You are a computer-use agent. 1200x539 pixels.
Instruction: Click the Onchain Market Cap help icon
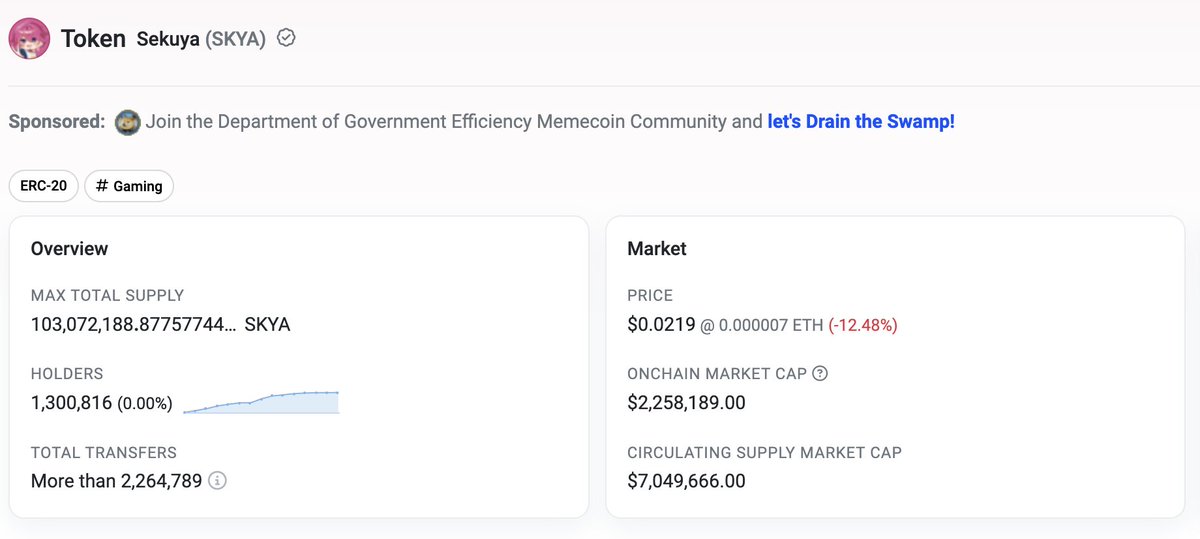pyautogui.click(x=820, y=374)
